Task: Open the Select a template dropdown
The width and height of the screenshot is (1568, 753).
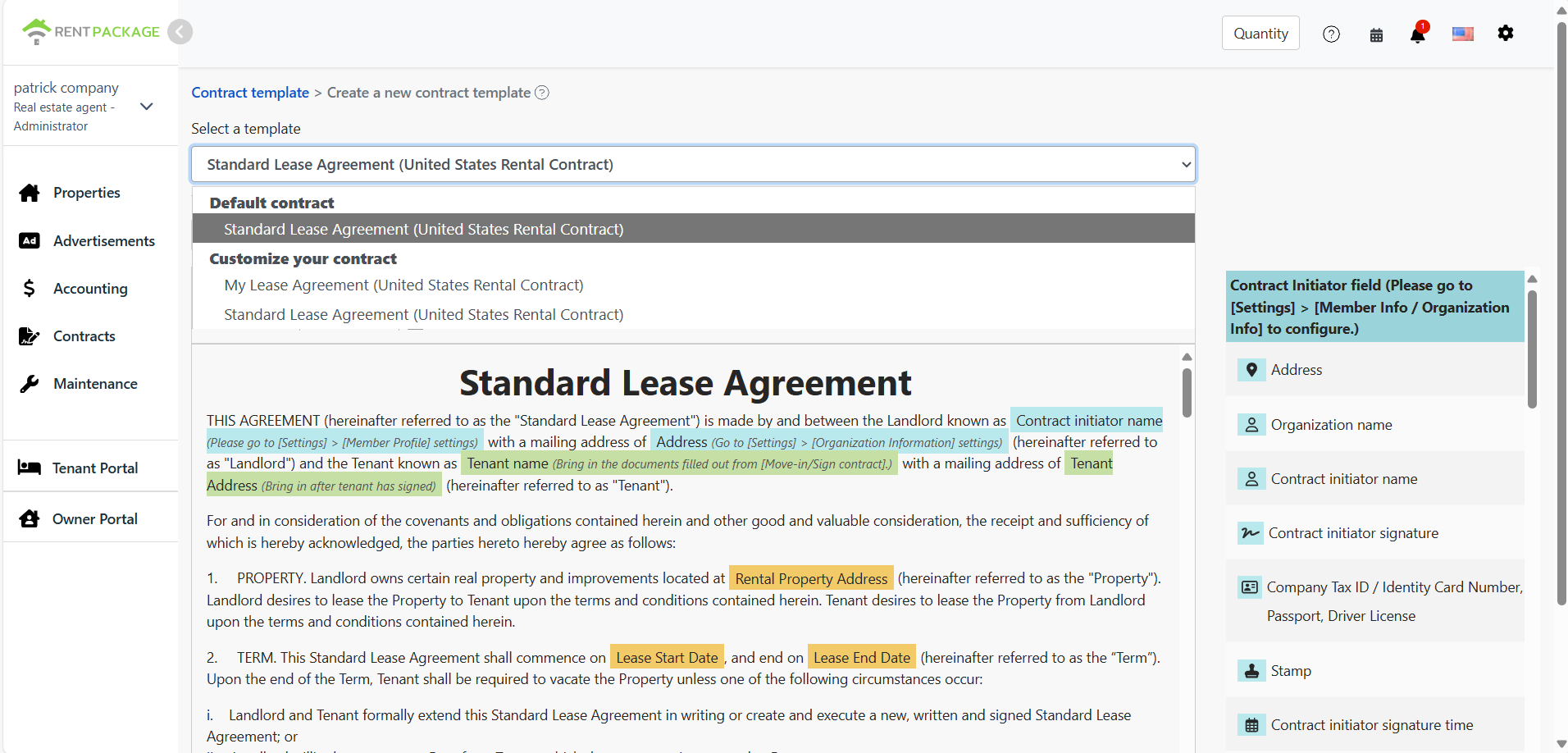Action: click(x=693, y=164)
